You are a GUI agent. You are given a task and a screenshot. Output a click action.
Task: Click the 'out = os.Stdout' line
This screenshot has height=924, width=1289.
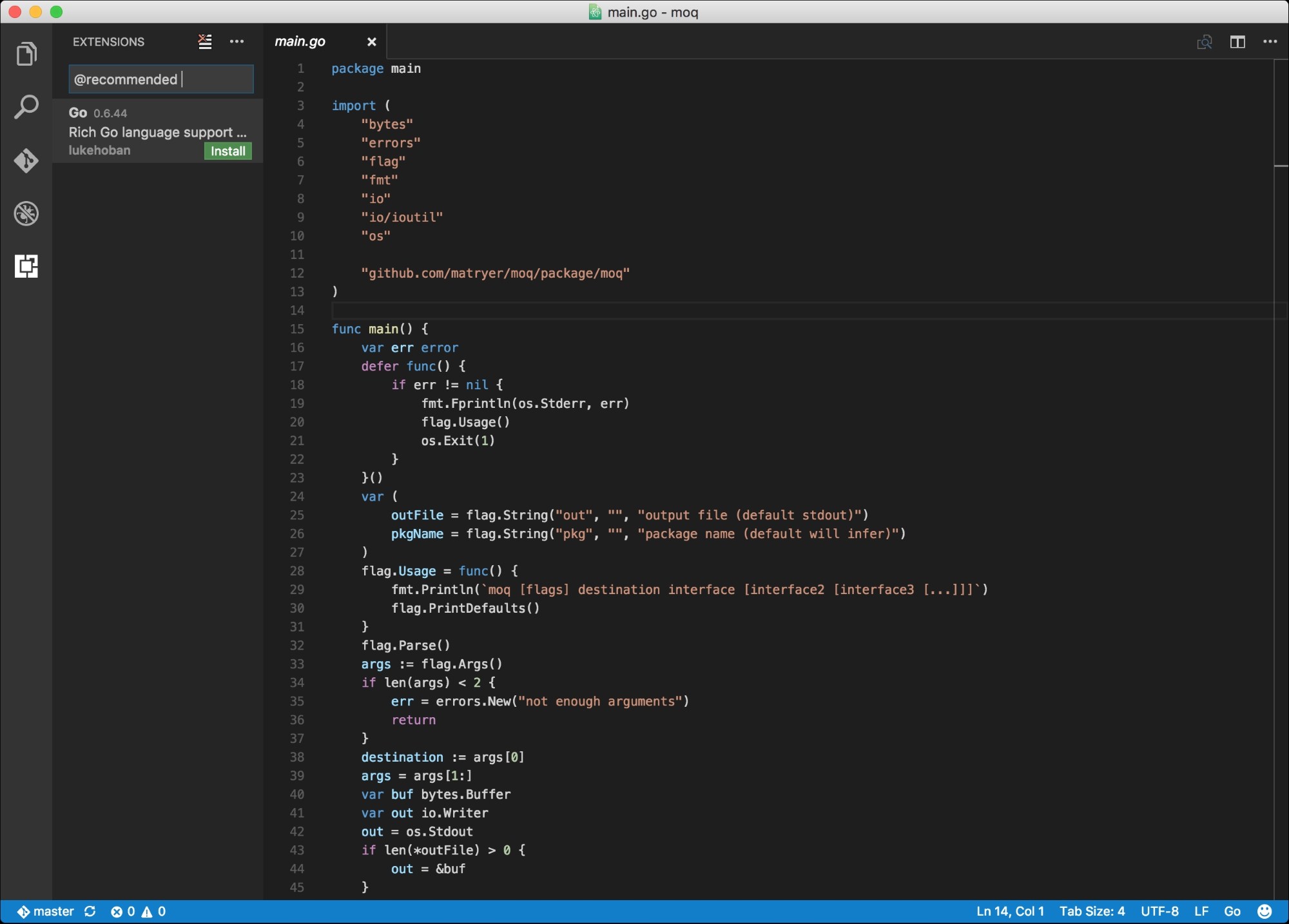(x=417, y=832)
